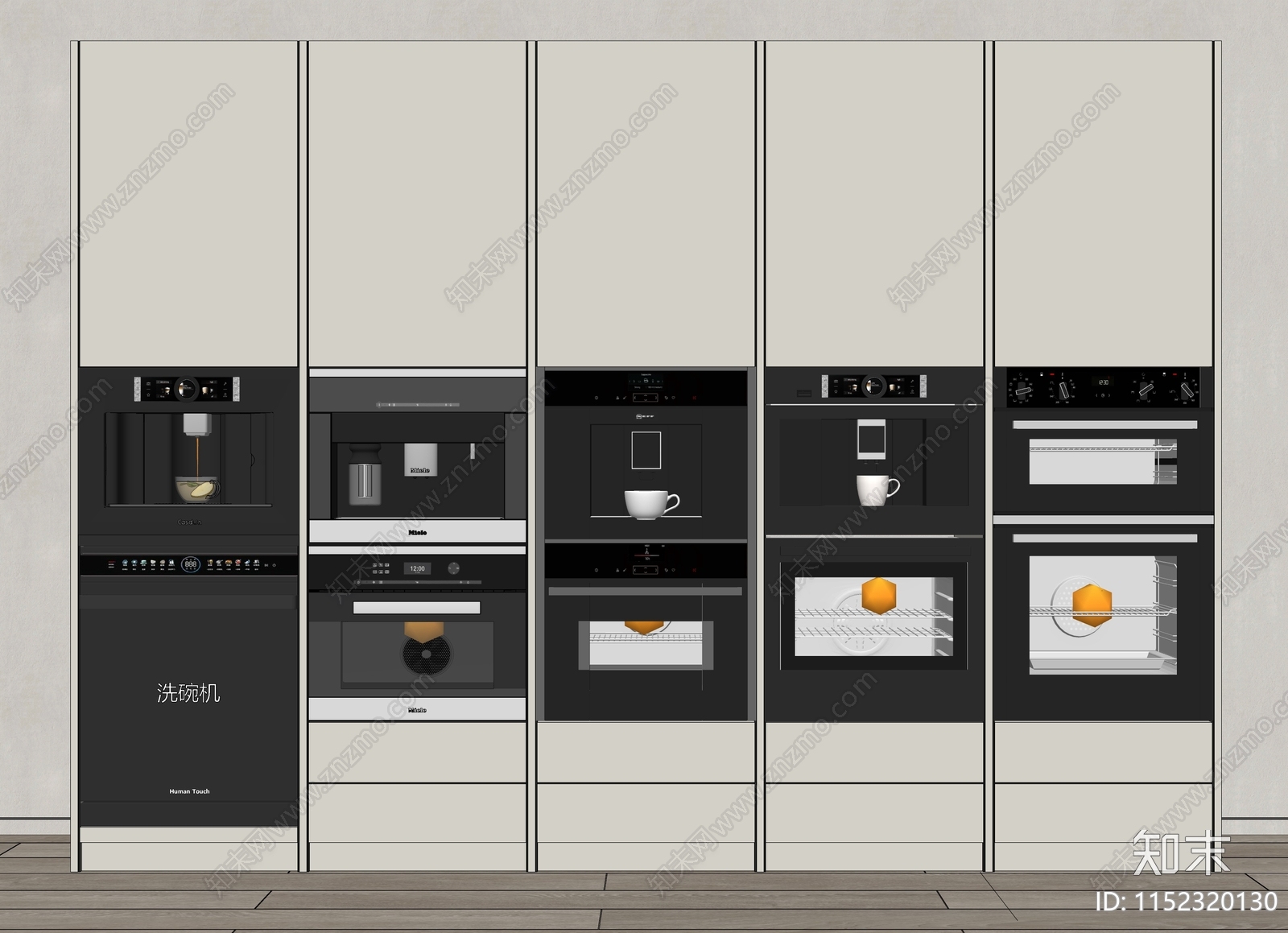Click the brand name below the glass-cup coffee machine

(189, 522)
